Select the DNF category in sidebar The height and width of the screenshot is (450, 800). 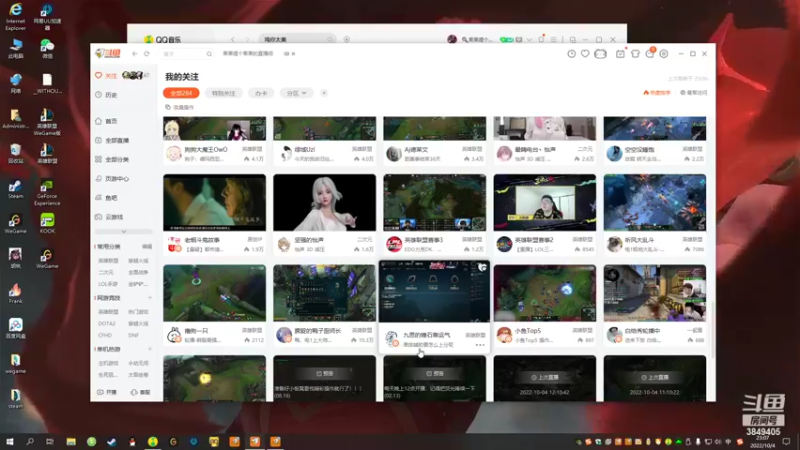click(134, 335)
